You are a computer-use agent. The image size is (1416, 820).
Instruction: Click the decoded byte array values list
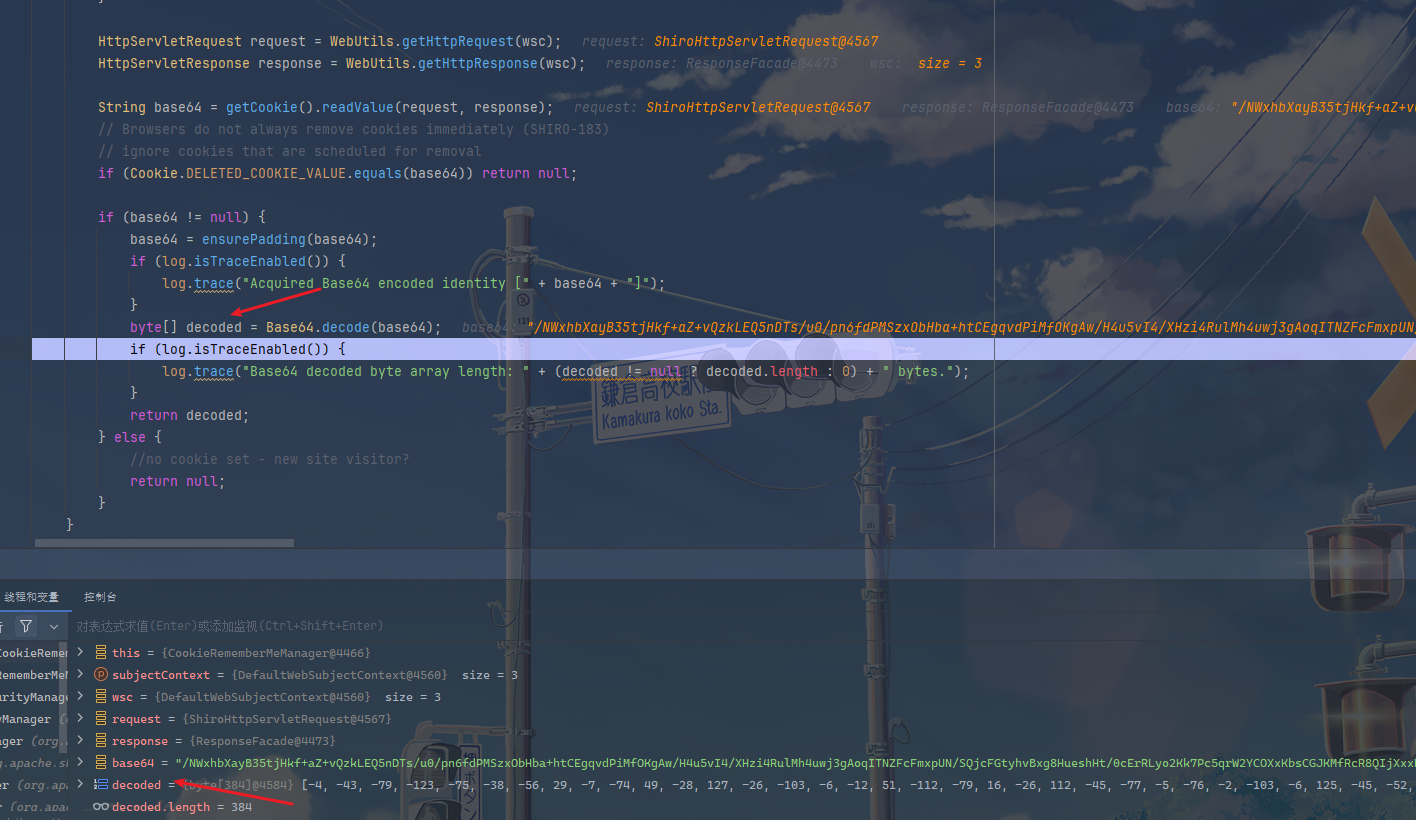[x=858, y=785]
